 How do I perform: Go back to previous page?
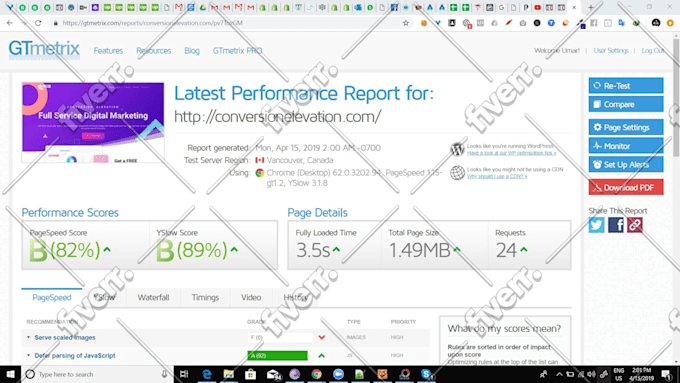pyautogui.click(x=10, y=23)
